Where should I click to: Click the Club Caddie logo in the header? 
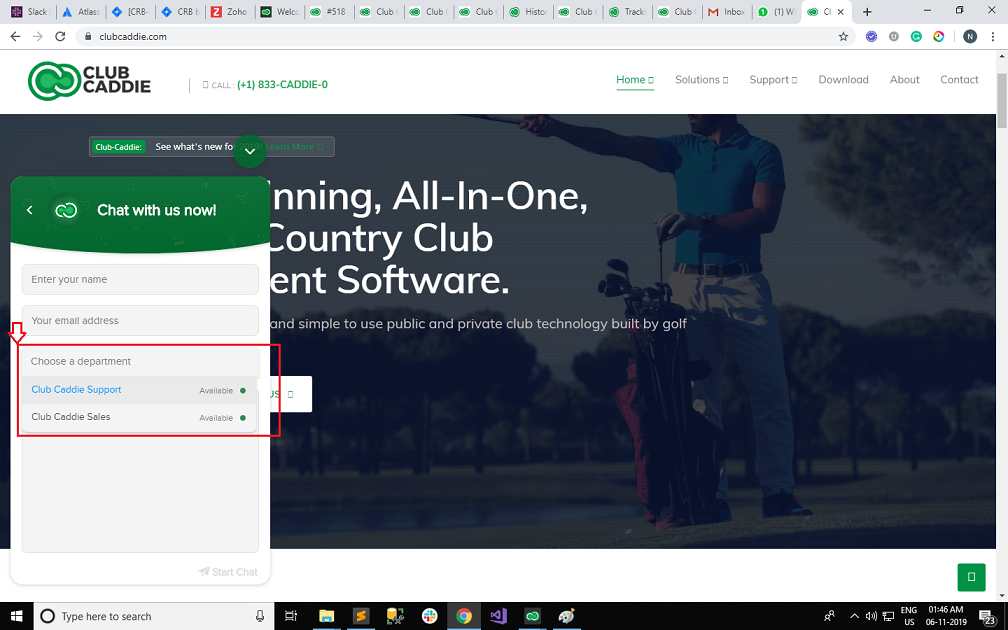pyautogui.click(x=89, y=81)
